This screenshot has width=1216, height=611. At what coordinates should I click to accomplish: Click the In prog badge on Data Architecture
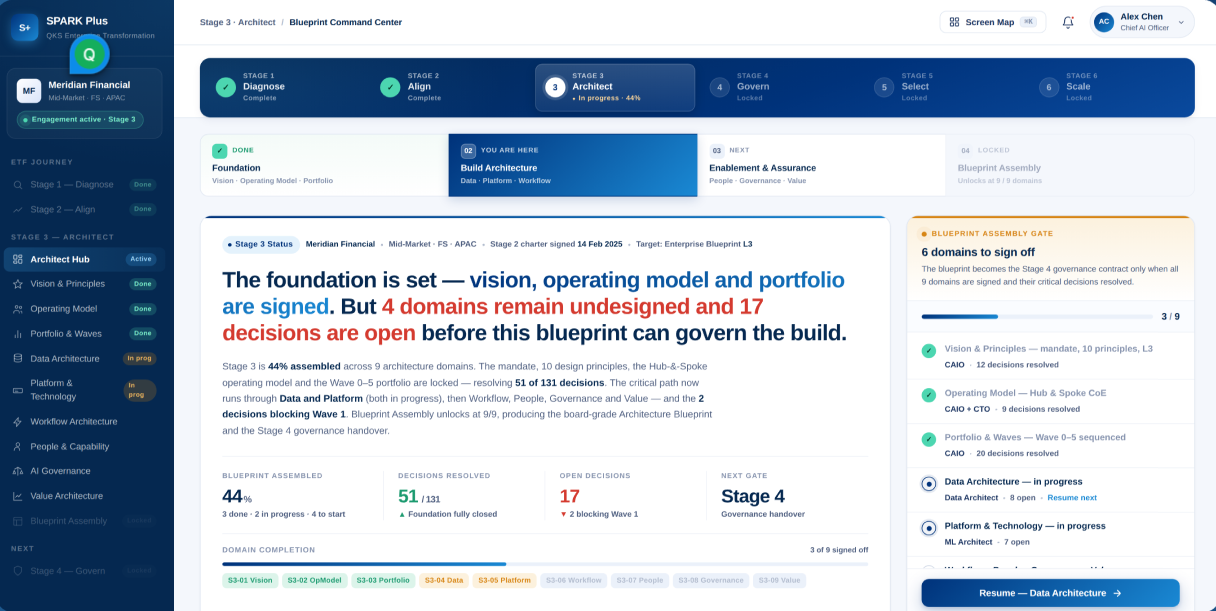pyautogui.click(x=139, y=358)
